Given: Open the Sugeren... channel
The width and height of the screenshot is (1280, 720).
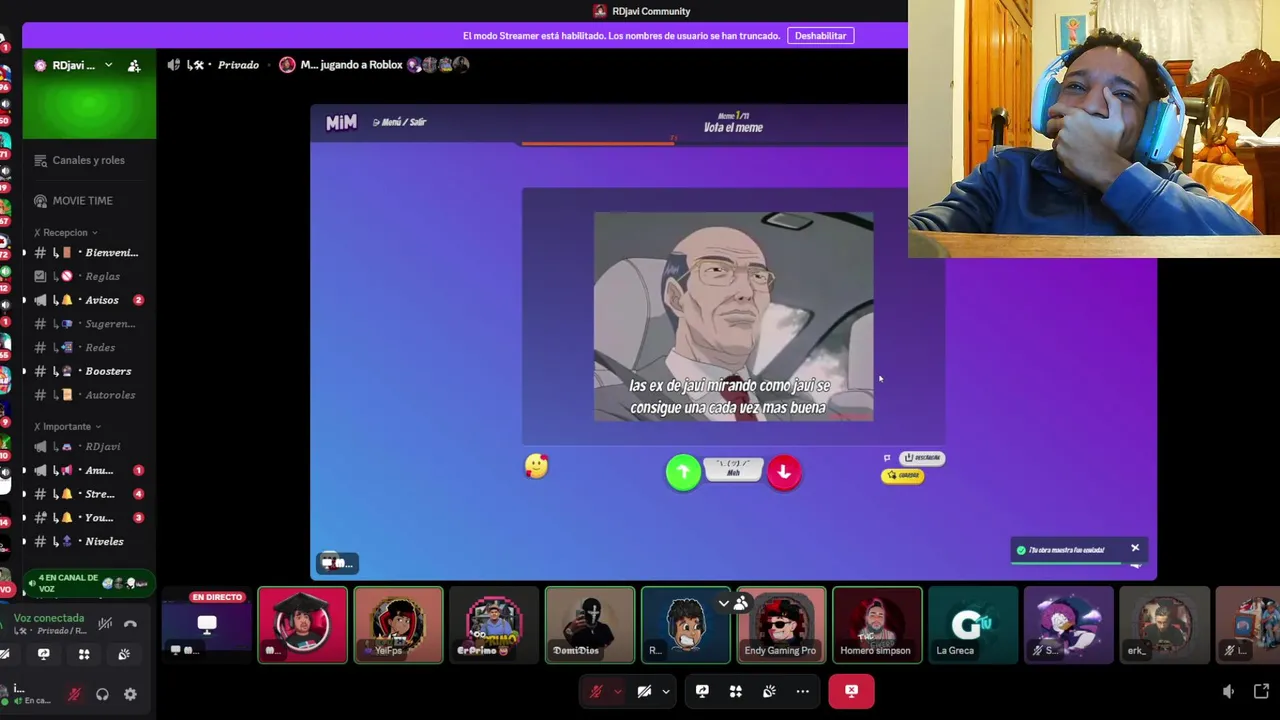Looking at the screenshot, I should [x=89, y=324].
